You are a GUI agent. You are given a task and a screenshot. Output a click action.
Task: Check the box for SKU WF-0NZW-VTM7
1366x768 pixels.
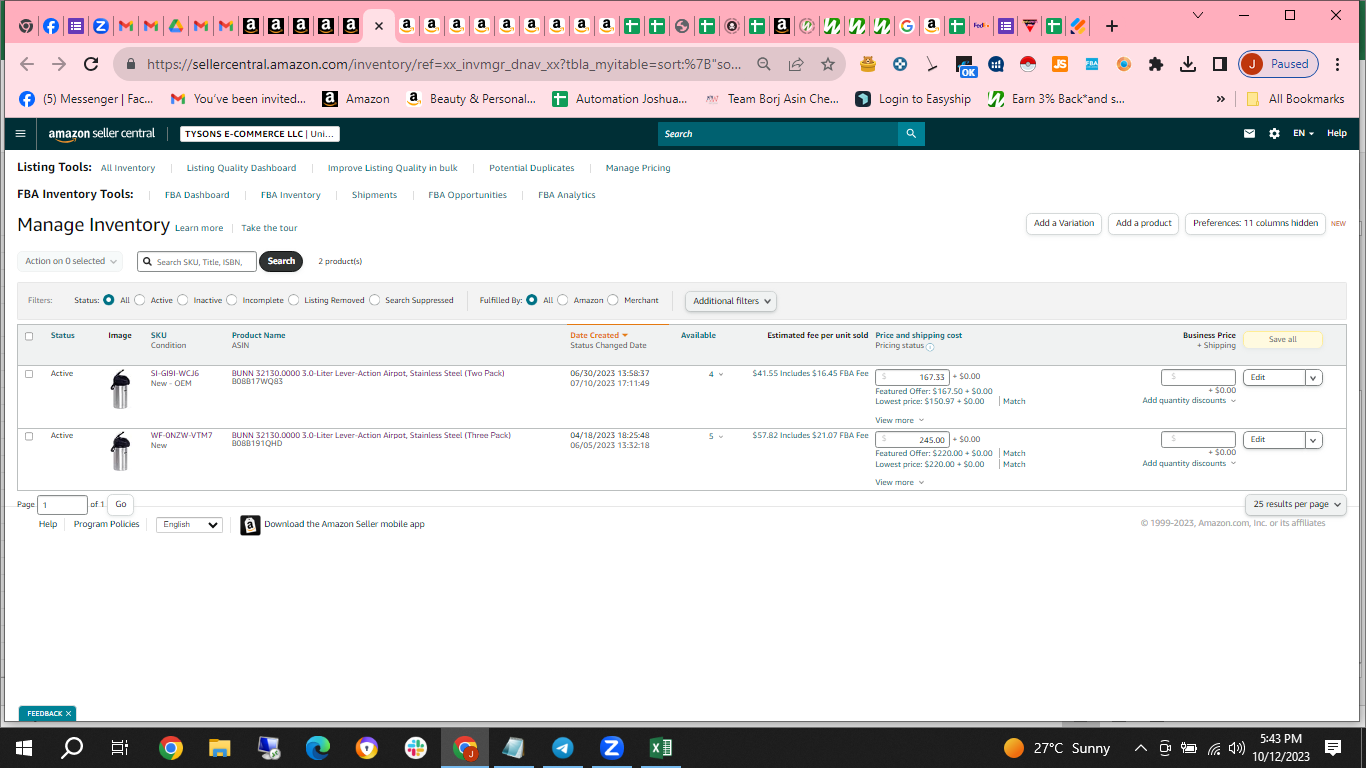(x=29, y=436)
